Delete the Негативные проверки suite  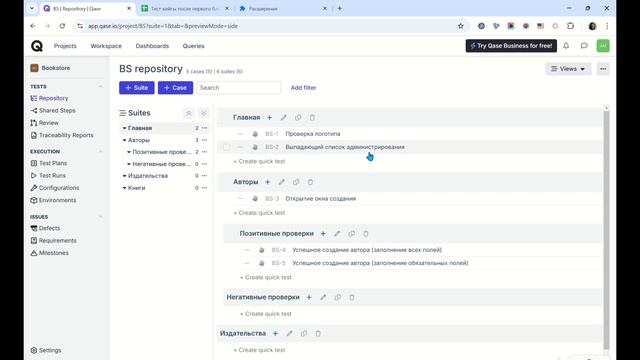352,298
